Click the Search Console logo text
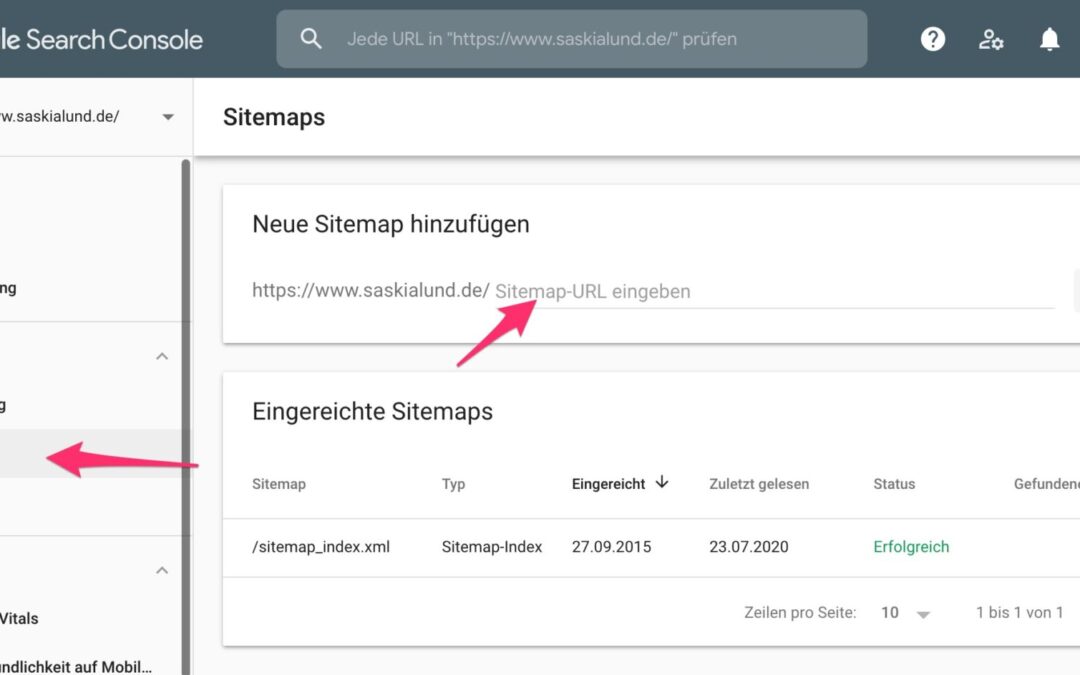The width and height of the screenshot is (1080, 675). point(100,39)
